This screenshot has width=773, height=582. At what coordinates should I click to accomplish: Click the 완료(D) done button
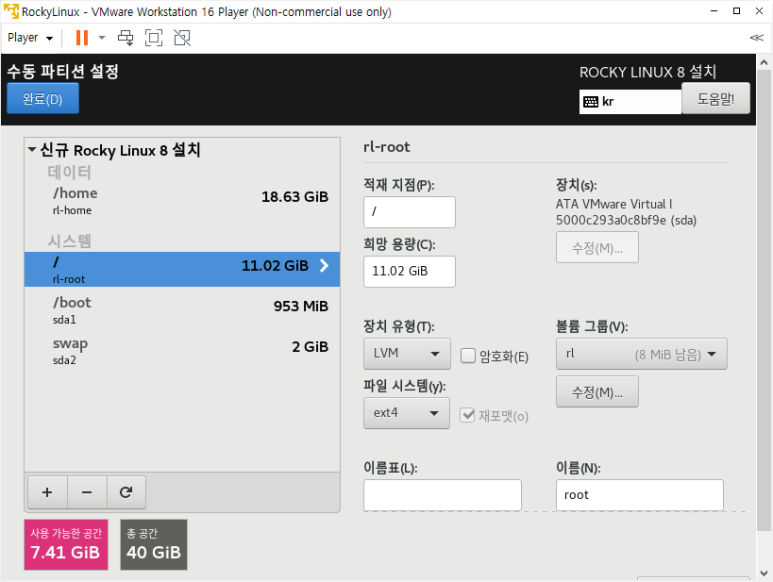click(x=43, y=99)
